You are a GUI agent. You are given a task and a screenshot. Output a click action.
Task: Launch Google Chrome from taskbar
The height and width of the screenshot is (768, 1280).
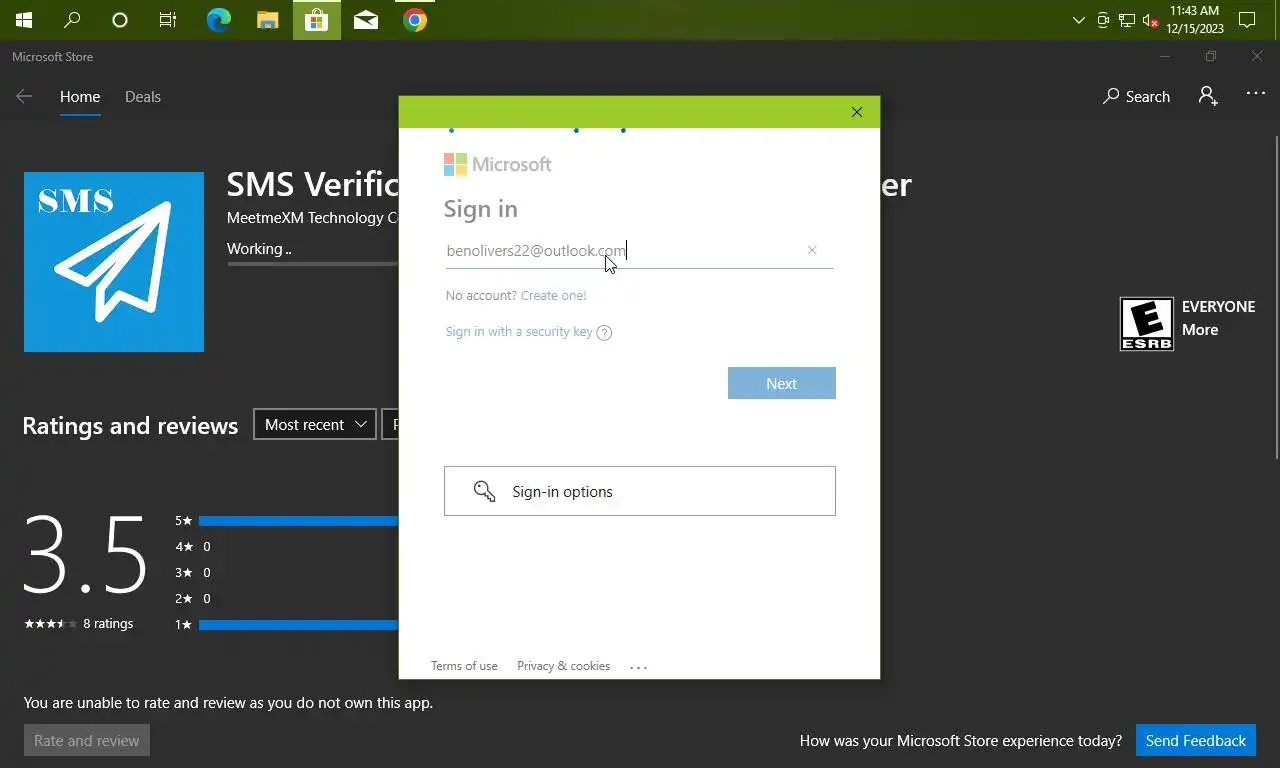coord(415,20)
